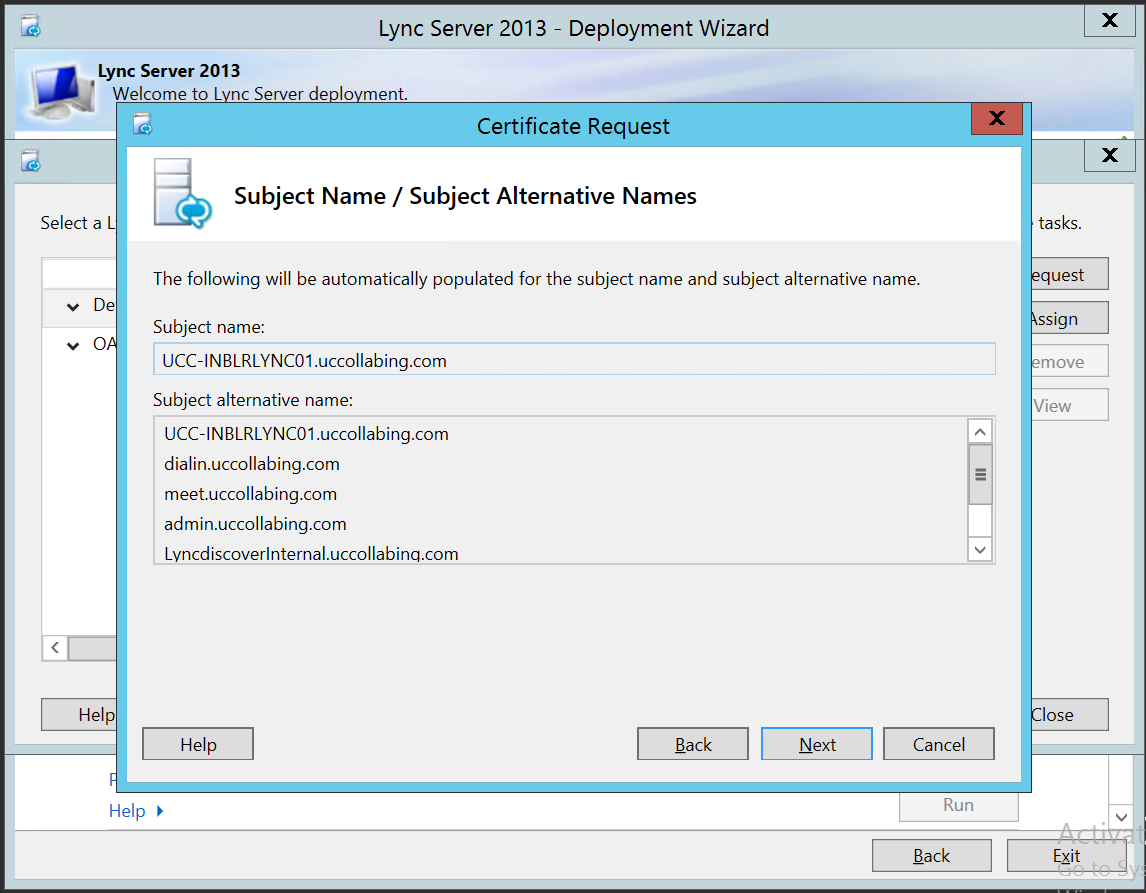The height and width of the screenshot is (893, 1146).
Task: Open Help in the Certificate Request dialog
Action: (x=198, y=744)
